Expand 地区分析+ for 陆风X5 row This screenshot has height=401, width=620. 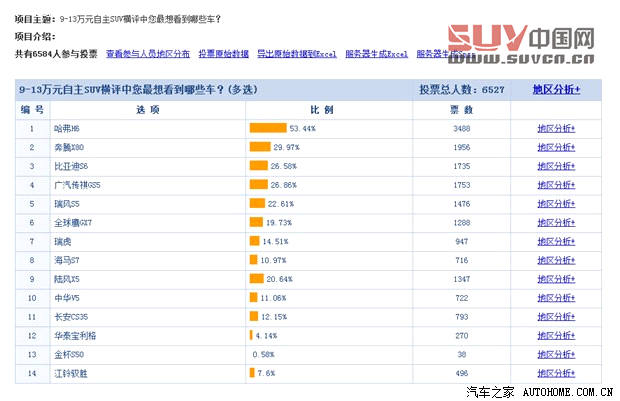(556, 279)
